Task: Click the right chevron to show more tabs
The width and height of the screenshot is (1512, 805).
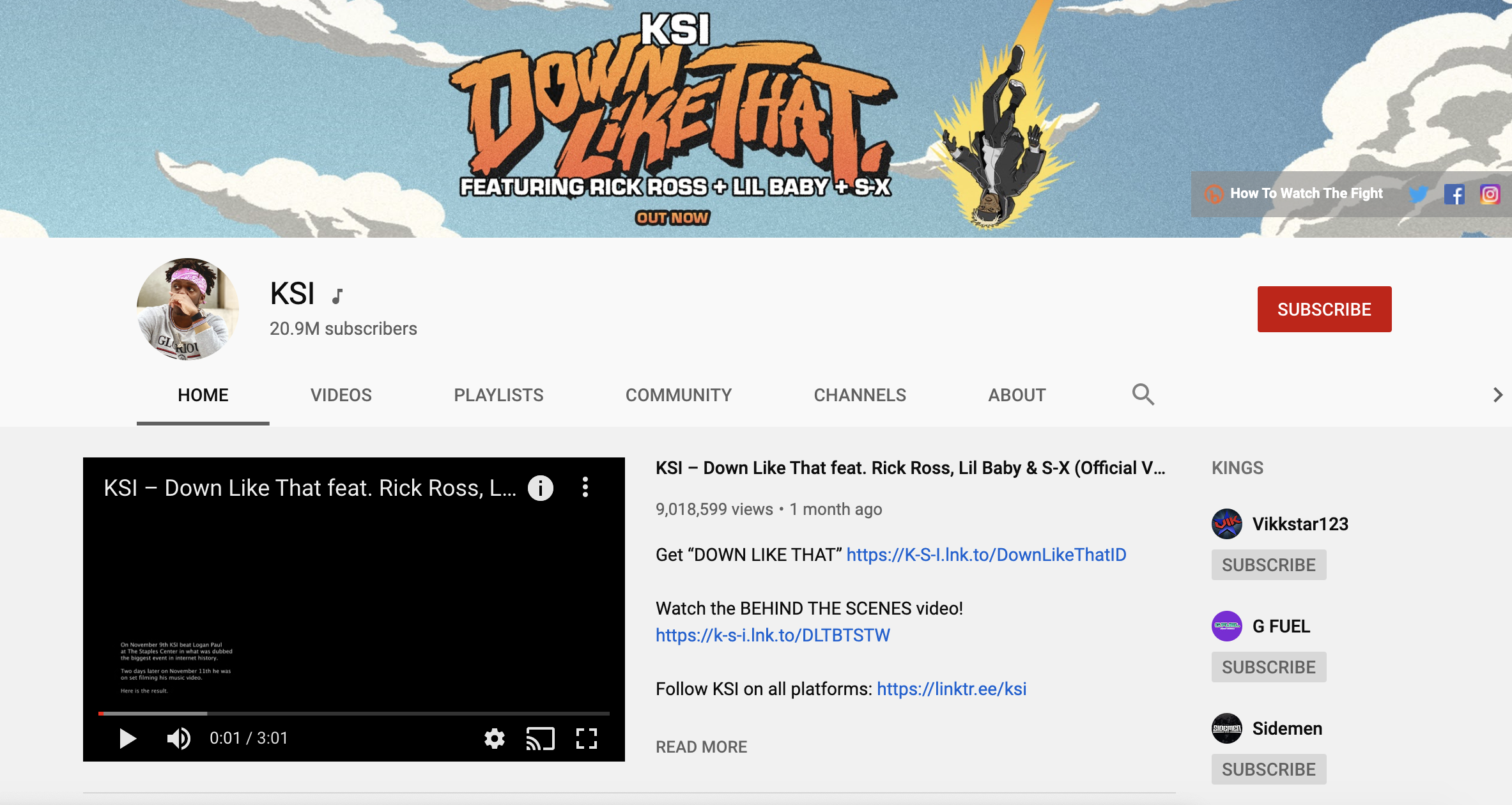Action: tap(1497, 395)
